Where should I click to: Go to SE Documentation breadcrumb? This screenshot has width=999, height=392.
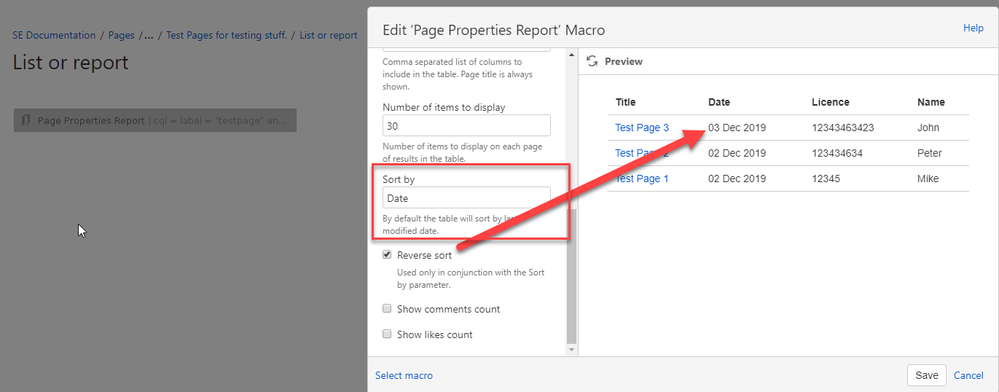point(54,35)
